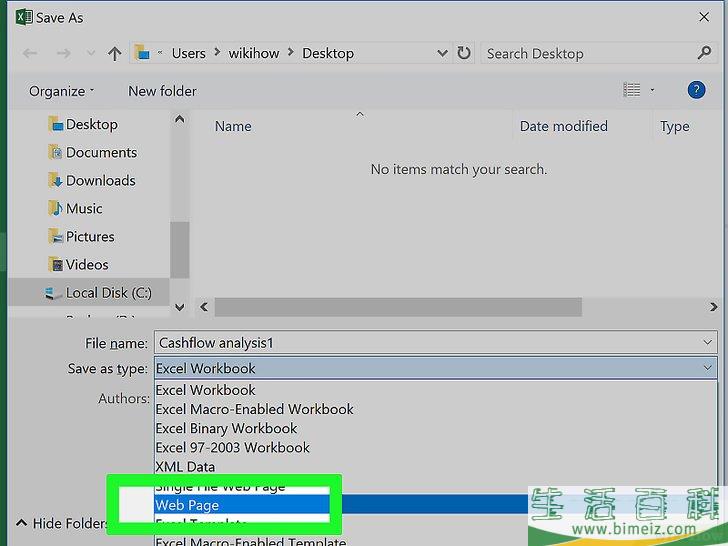
Task: Click the Up one level arrow
Action: tap(114, 54)
